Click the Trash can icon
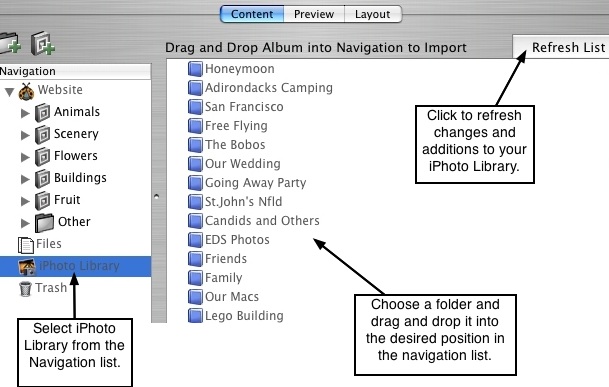609x387 pixels. tap(25, 289)
